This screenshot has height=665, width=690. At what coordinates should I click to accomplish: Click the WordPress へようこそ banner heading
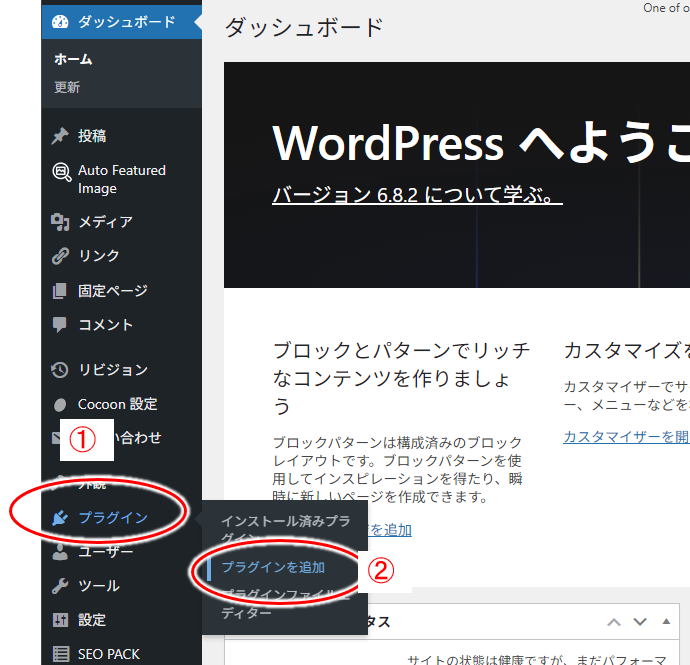pos(481,143)
